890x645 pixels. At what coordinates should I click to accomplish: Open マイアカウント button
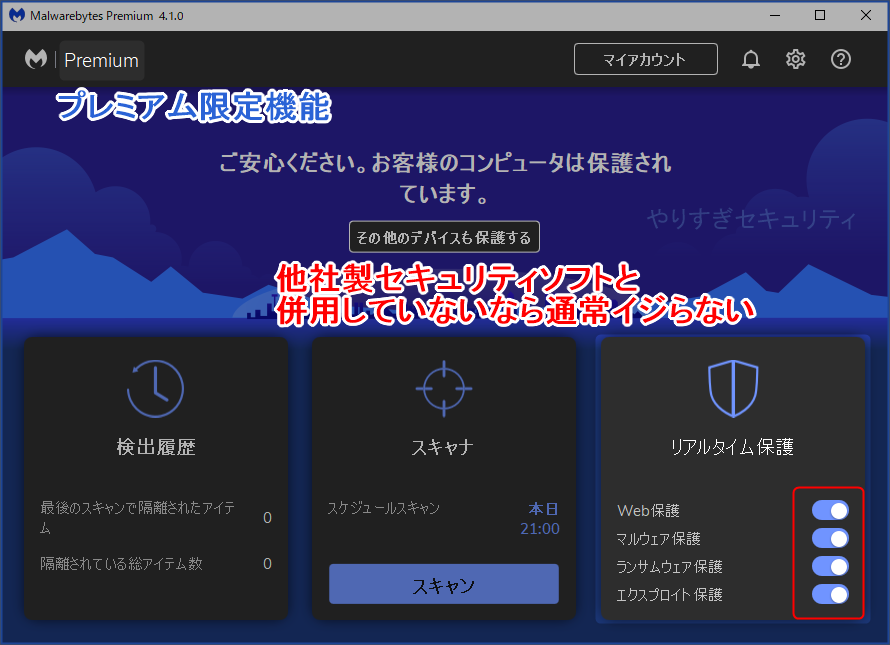click(645, 59)
